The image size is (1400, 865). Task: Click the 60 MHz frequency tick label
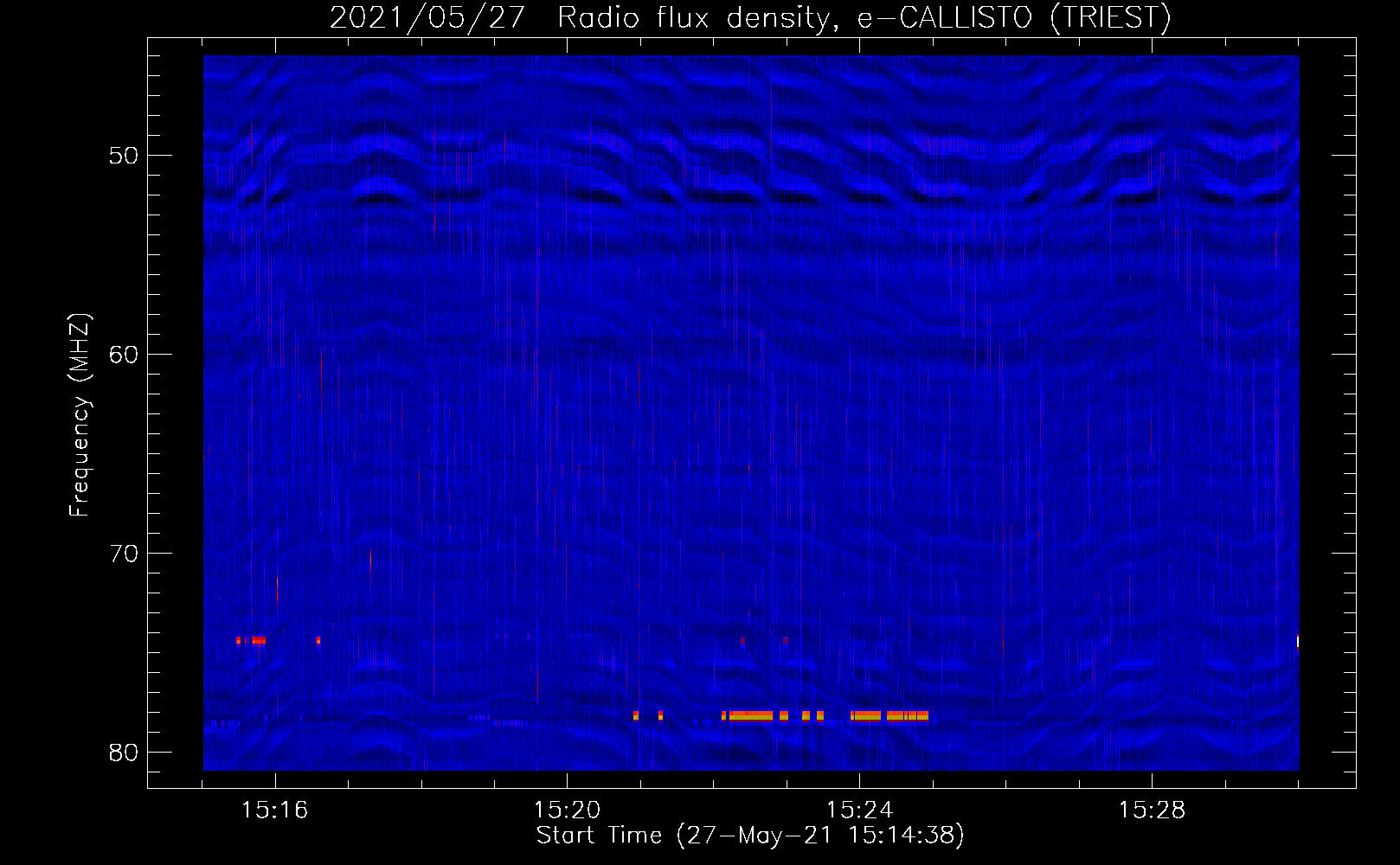125,355
